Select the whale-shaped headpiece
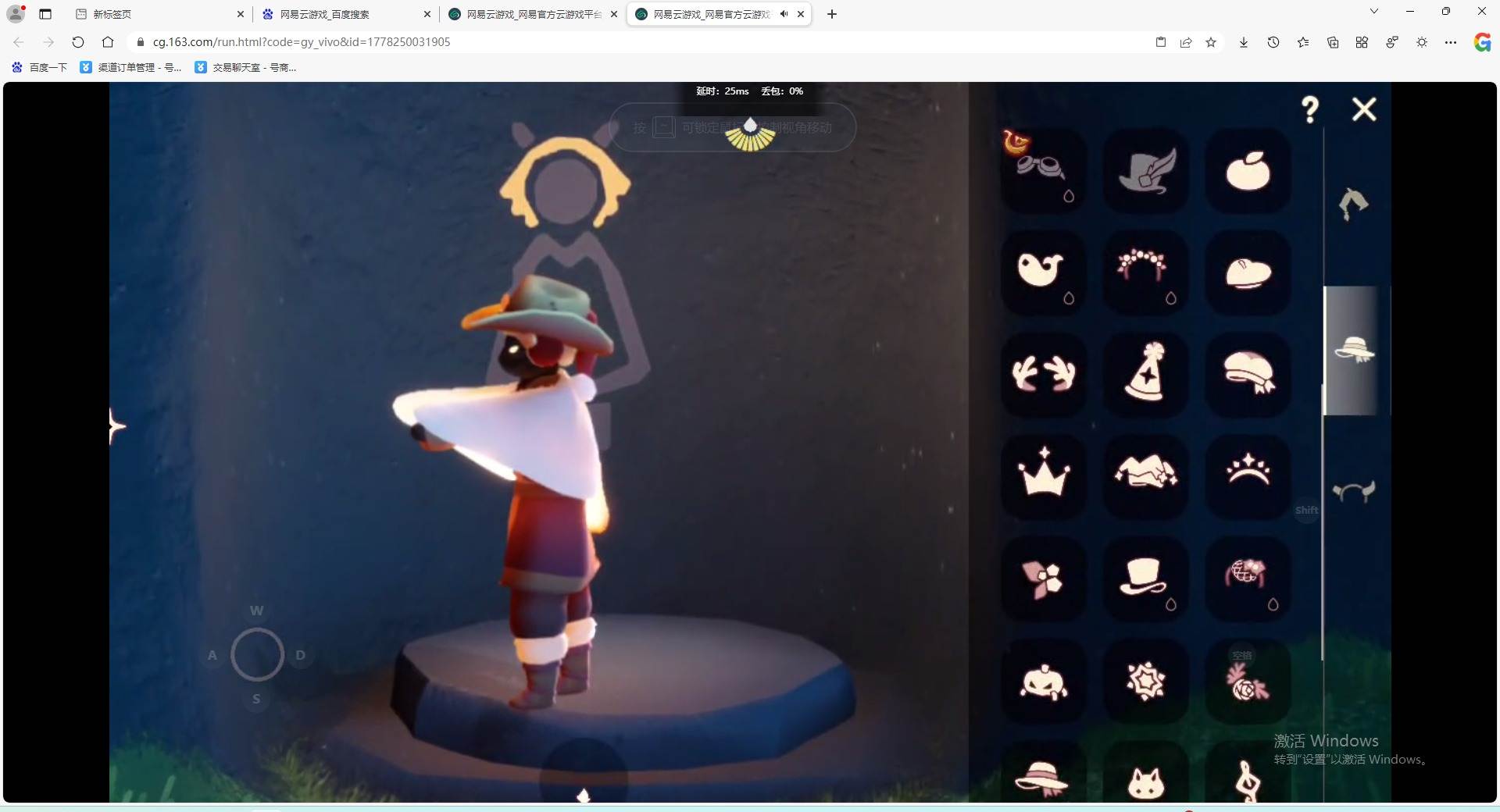 coord(1043,272)
